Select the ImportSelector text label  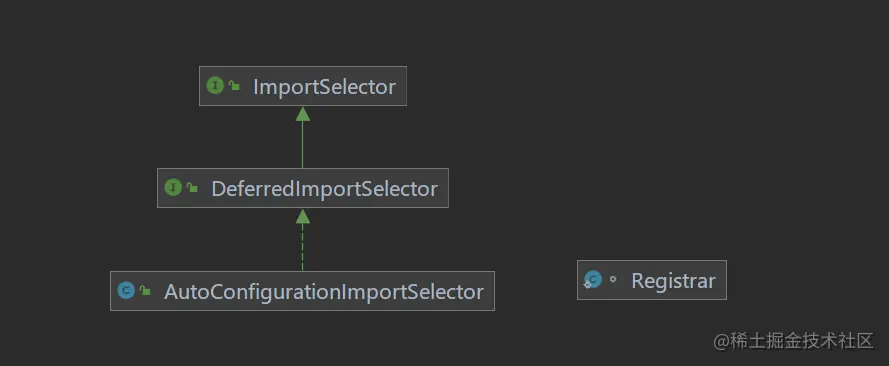tap(324, 87)
